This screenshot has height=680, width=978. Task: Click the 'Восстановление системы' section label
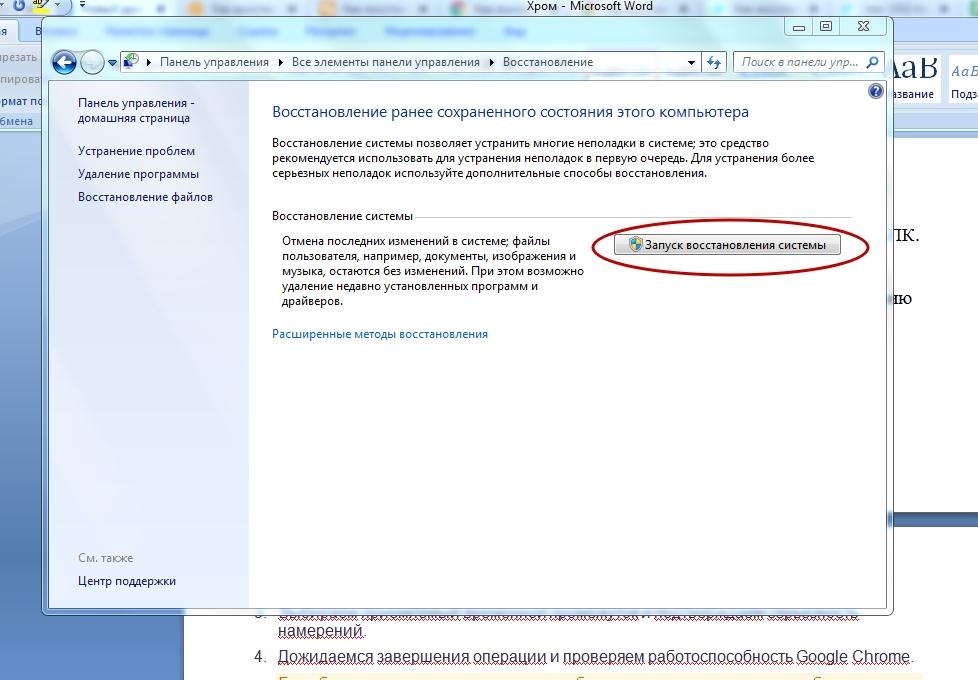(x=342, y=216)
